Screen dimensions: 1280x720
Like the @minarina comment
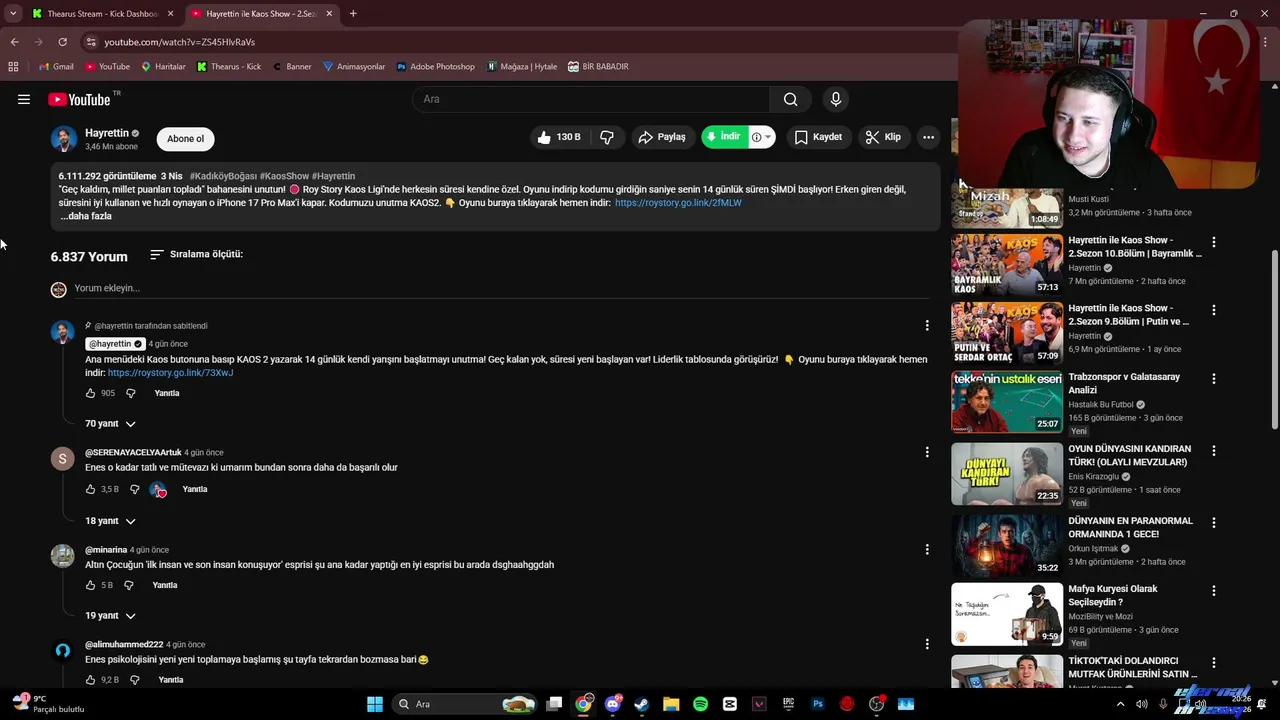coord(91,585)
